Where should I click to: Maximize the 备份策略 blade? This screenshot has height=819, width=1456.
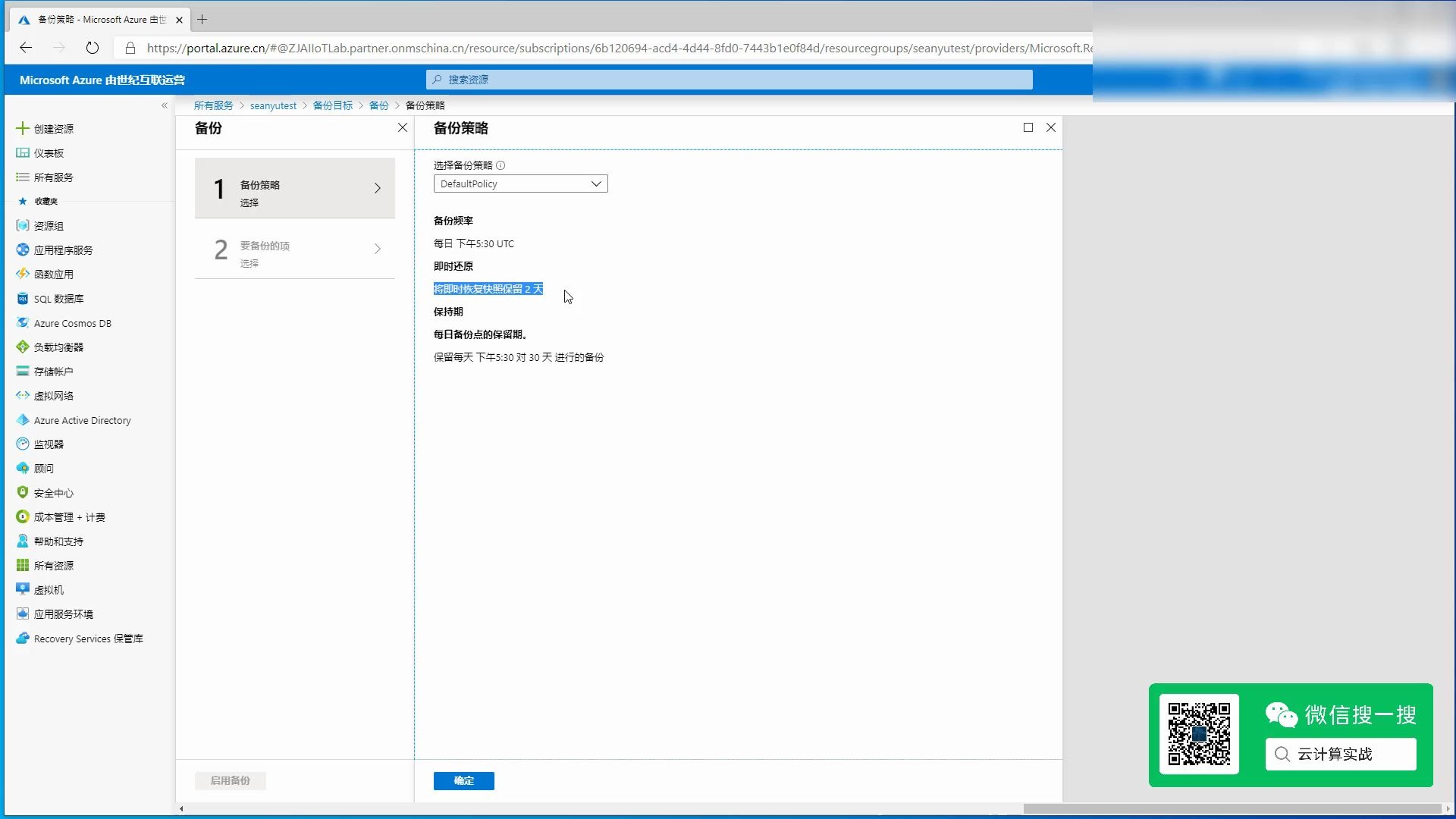(x=1028, y=127)
